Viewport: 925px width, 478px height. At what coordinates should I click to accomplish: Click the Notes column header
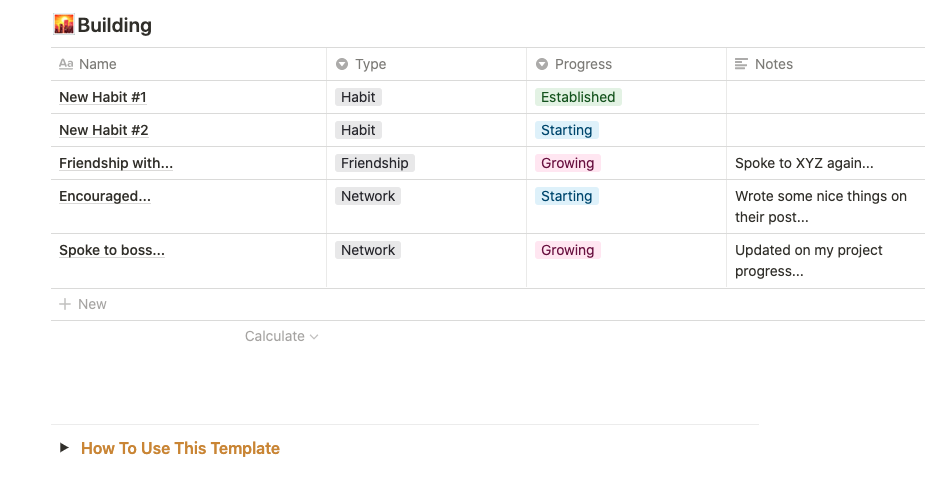coord(774,64)
